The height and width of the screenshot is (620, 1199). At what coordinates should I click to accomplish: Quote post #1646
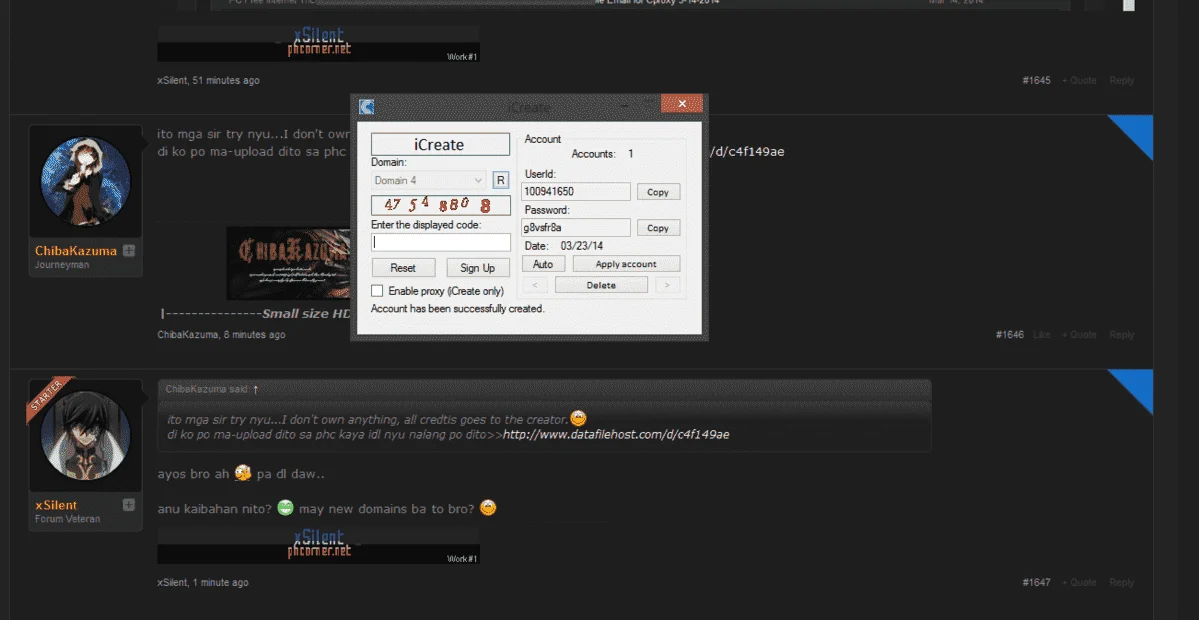pyautogui.click(x=1079, y=335)
